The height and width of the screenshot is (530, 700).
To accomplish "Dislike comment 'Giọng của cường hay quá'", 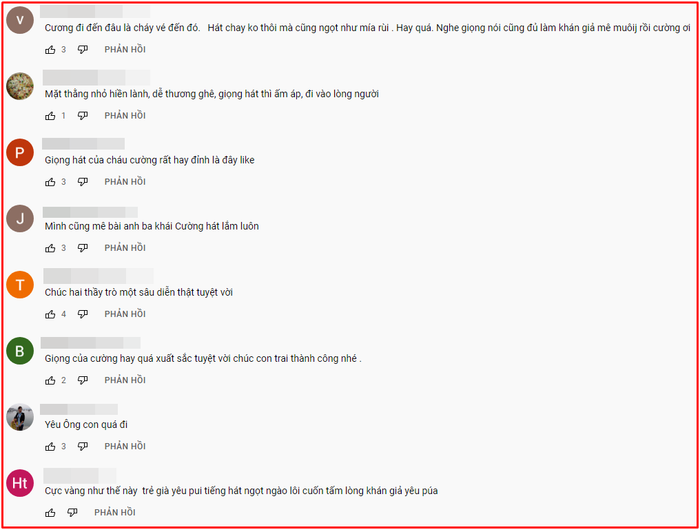I will 83,380.
